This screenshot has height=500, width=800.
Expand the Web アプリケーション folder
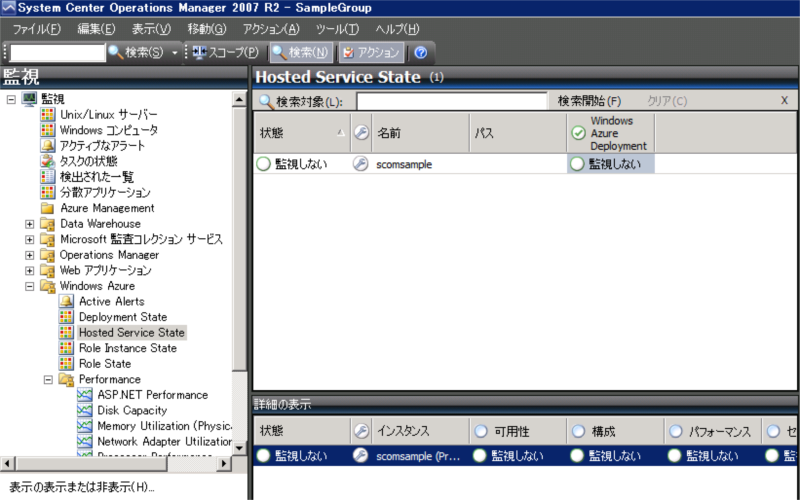[x=30, y=270]
